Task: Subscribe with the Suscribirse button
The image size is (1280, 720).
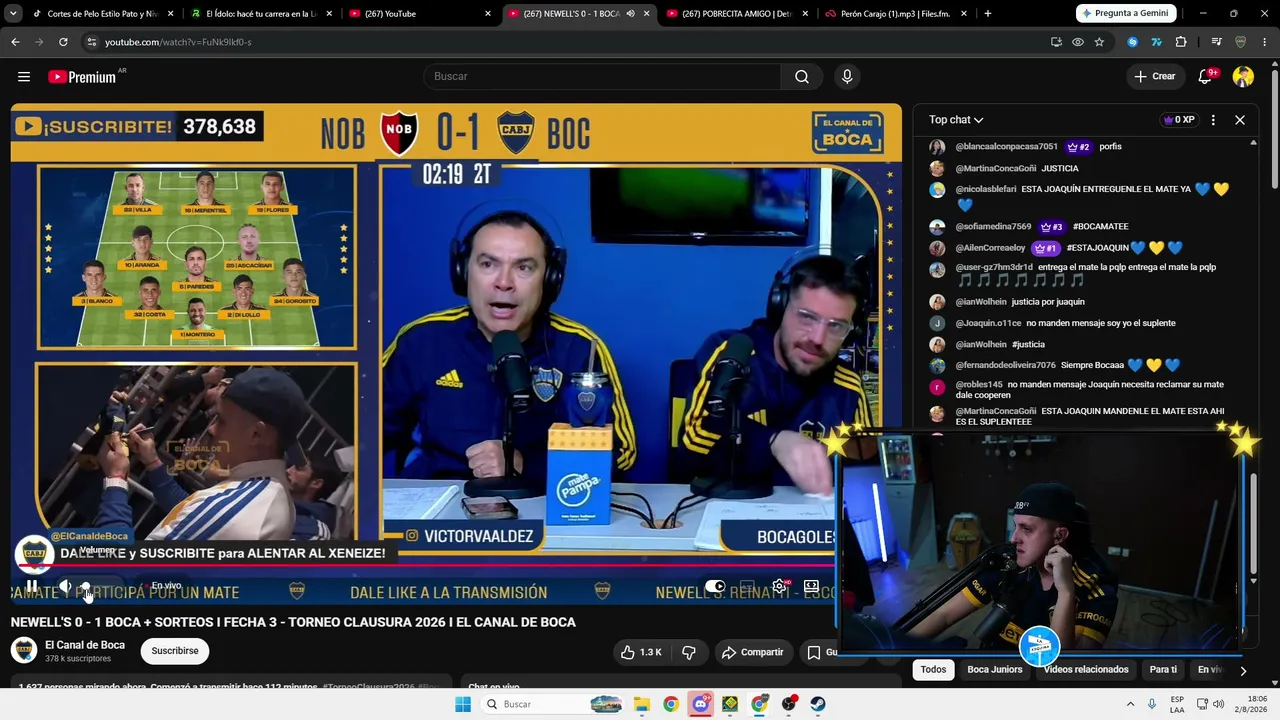Action: click(x=175, y=651)
